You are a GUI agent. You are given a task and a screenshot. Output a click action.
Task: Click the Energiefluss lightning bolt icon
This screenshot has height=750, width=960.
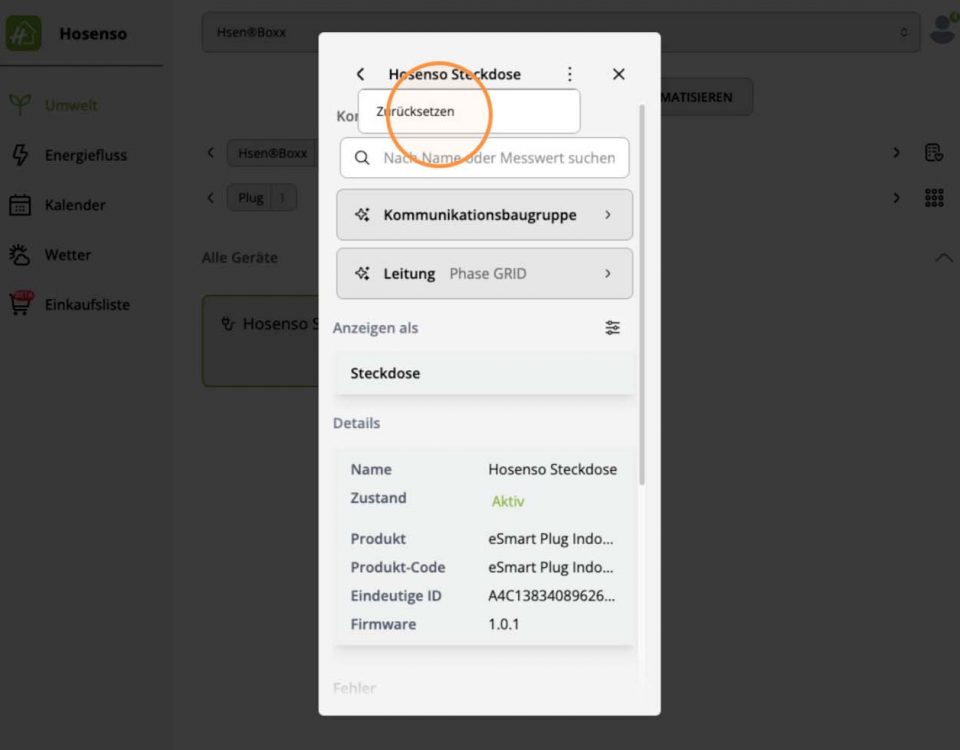[20, 155]
